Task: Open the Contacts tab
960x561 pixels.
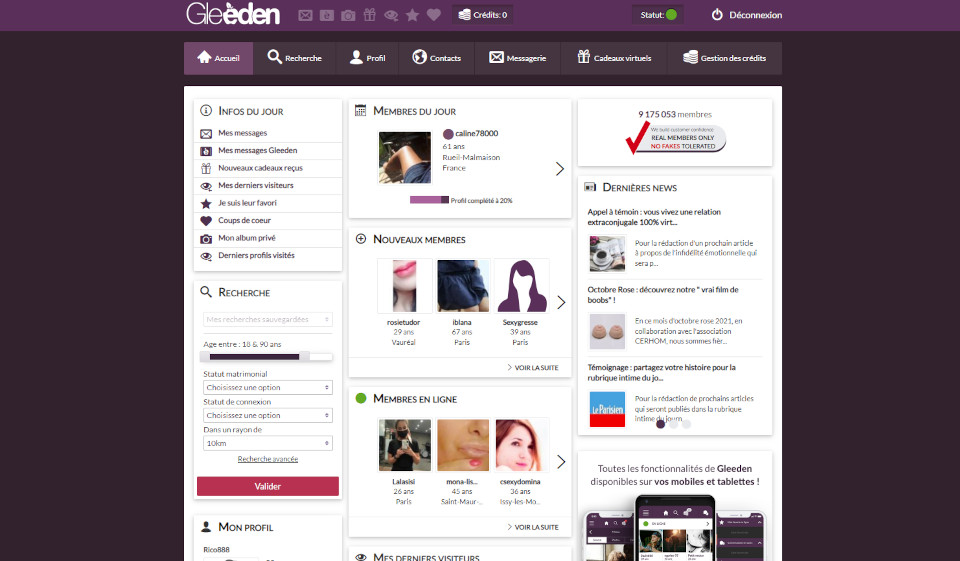Action: point(437,58)
